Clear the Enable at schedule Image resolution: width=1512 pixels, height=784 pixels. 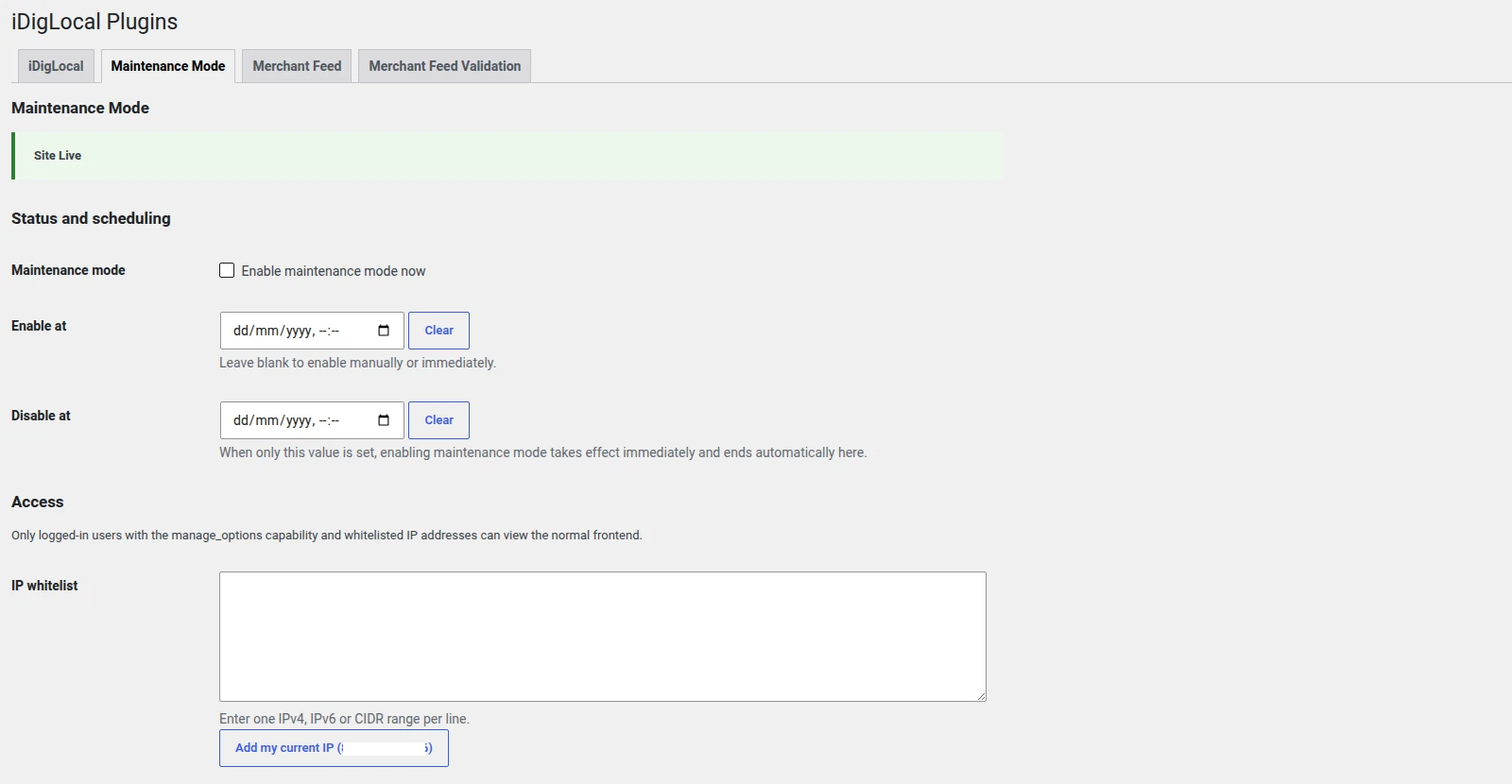(x=438, y=331)
